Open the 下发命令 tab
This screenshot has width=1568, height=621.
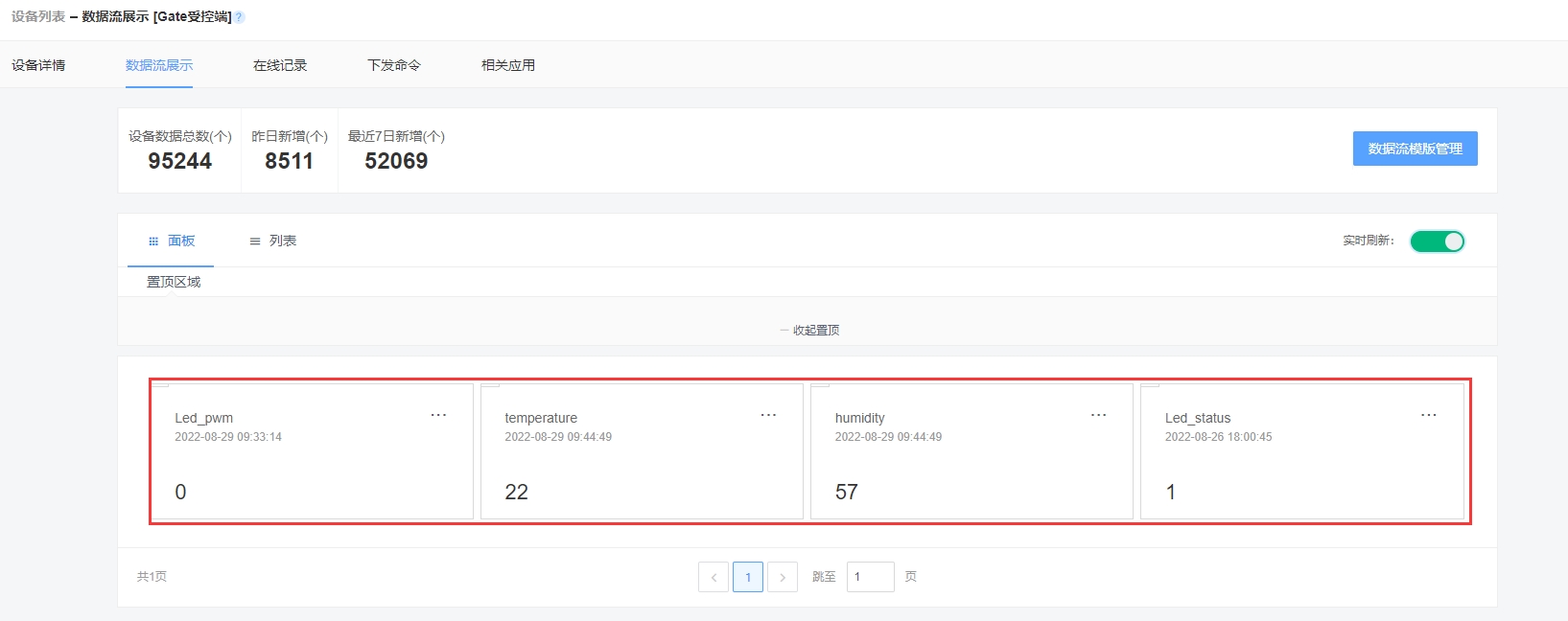(x=394, y=65)
